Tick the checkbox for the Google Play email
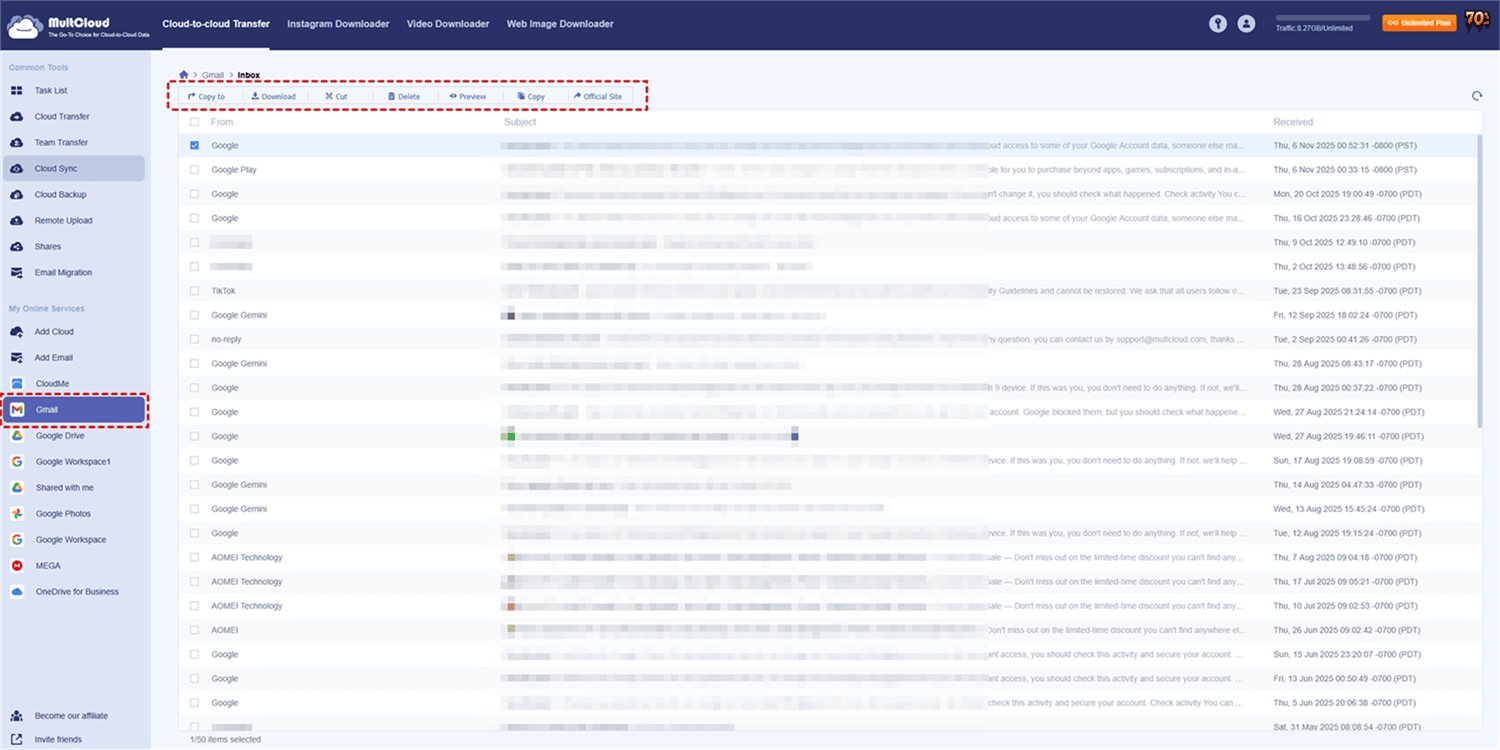Image resolution: width=1500 pixels, height=750 pixels. coord(194,170)
